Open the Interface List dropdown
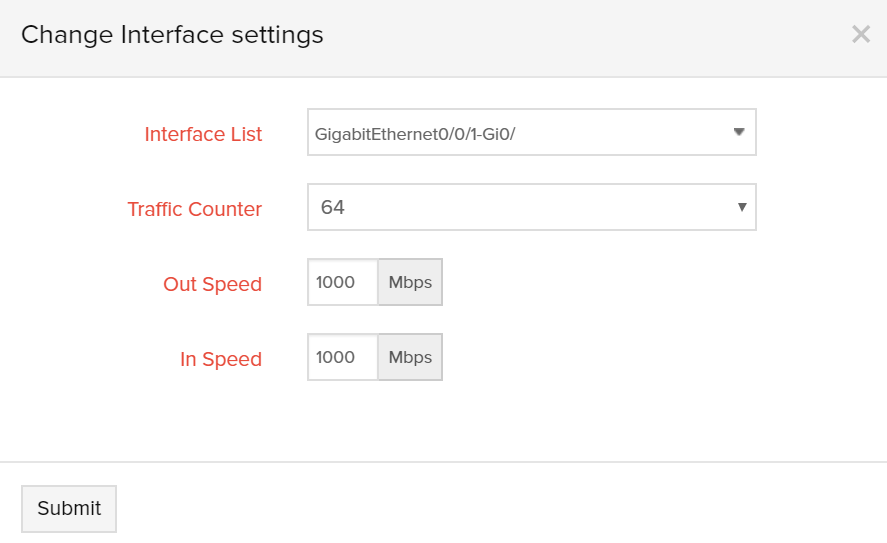The width and height of the screenshot is (887, 543). click(530, 132)
